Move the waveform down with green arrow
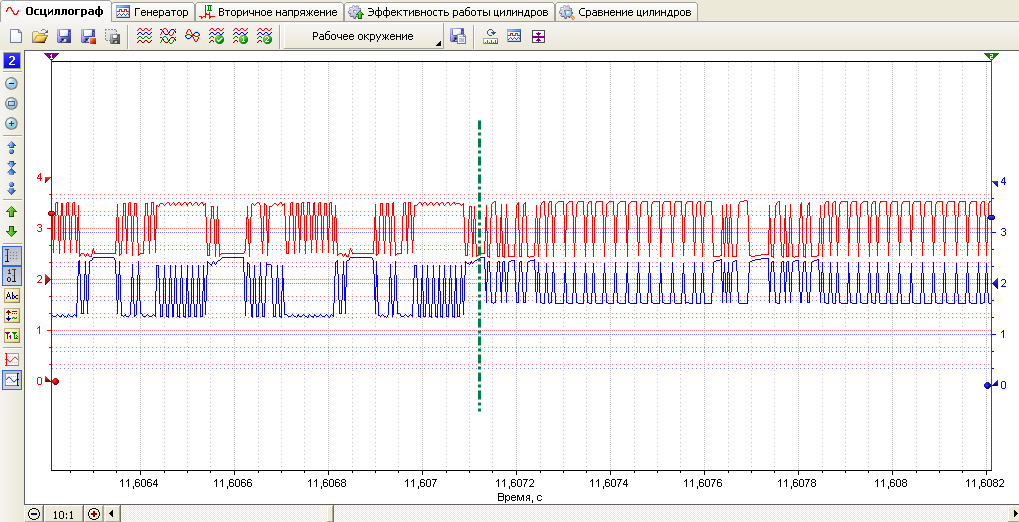Image resolution: width=1019 pixels, height=522 pixels. click(12, 231)
